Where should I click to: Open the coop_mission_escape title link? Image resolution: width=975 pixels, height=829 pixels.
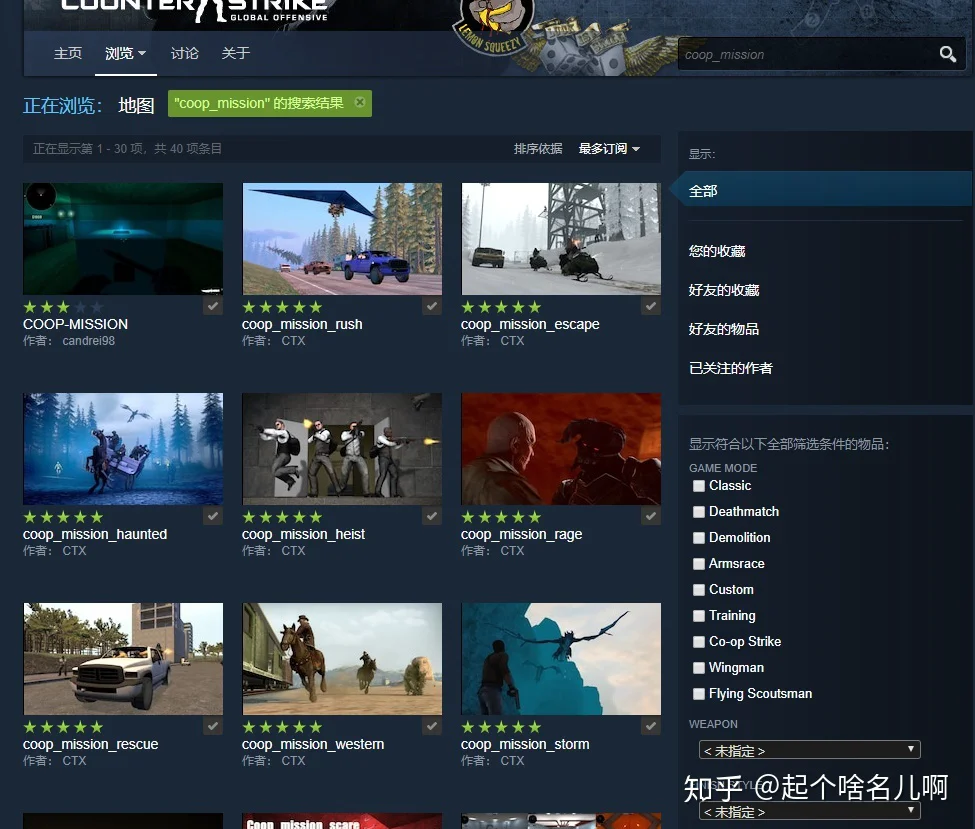530,324
